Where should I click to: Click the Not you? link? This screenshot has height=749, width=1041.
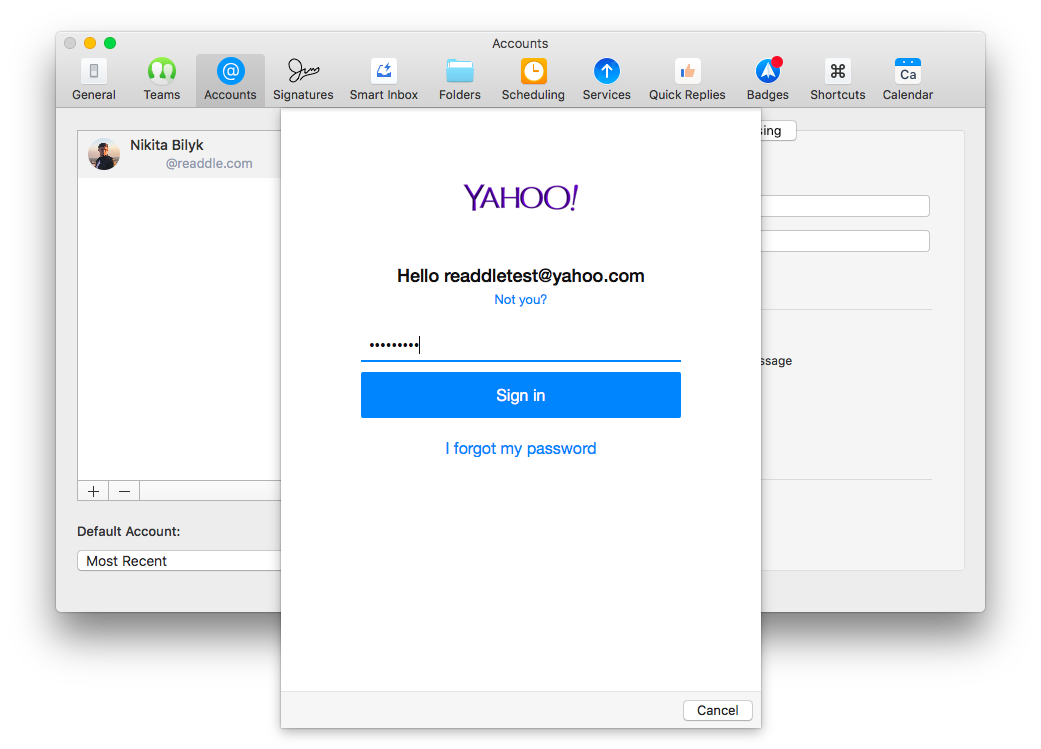520,299
